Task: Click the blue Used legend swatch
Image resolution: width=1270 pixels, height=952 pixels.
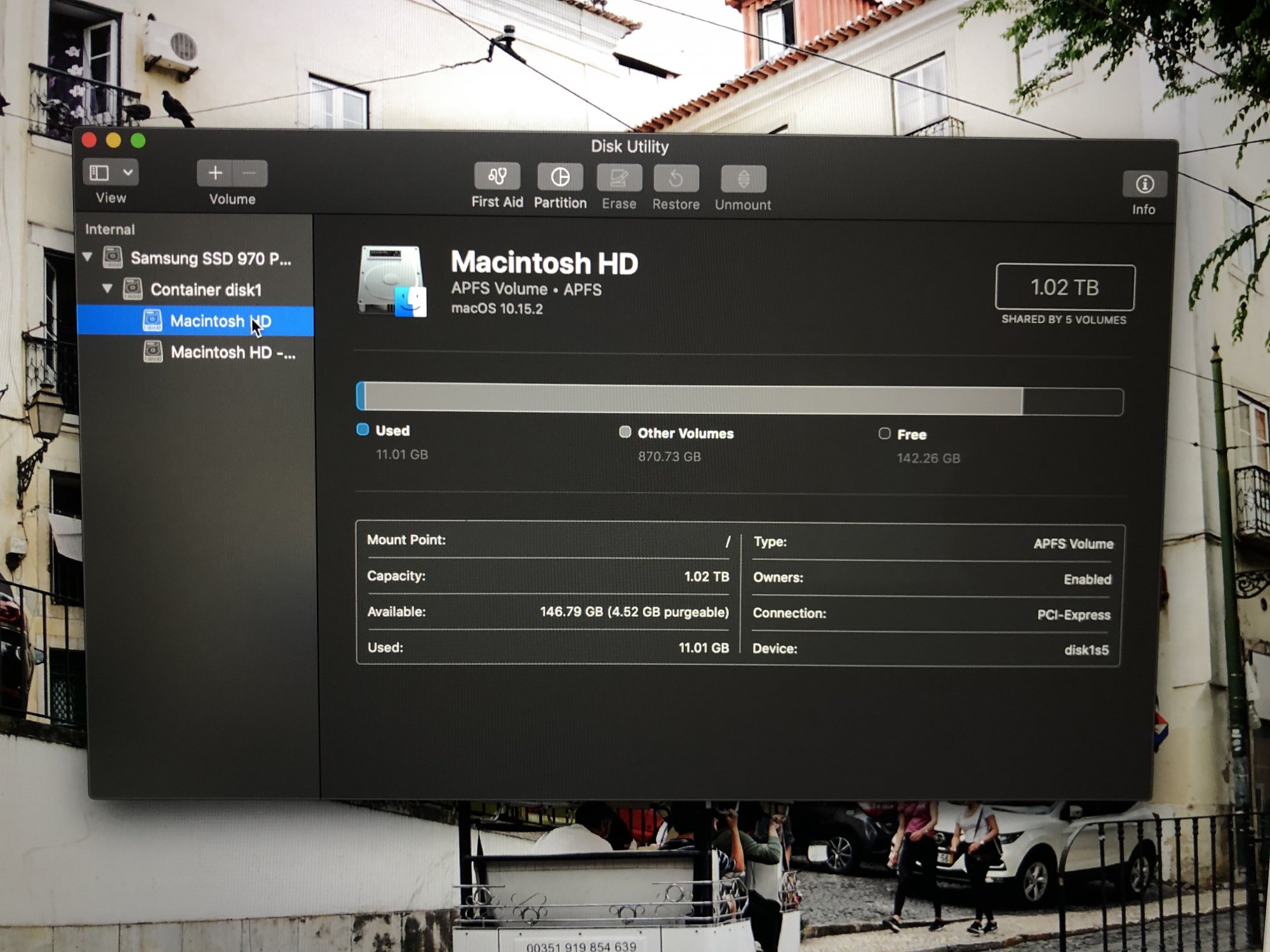Action: point(363,430)
